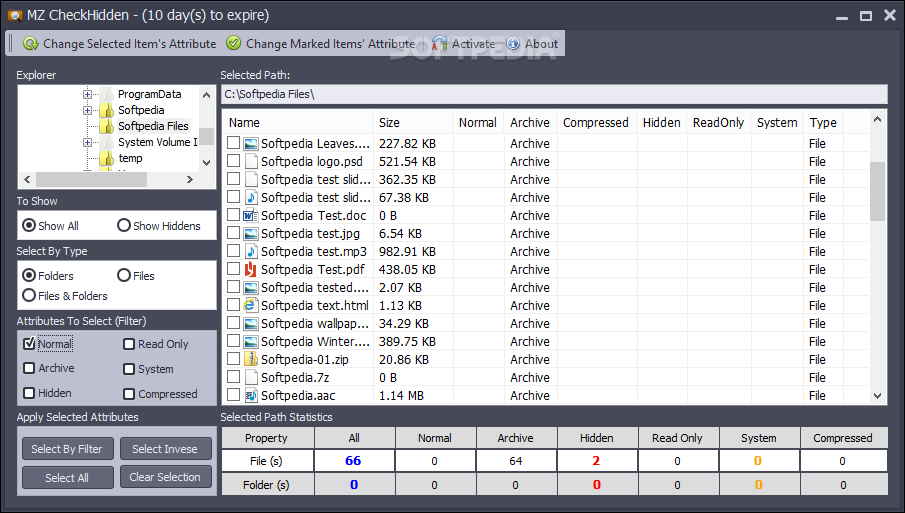Click explorer tree scroll down arrow
The width and height of the screenshot is (905, 513).
tap(207, 163)
